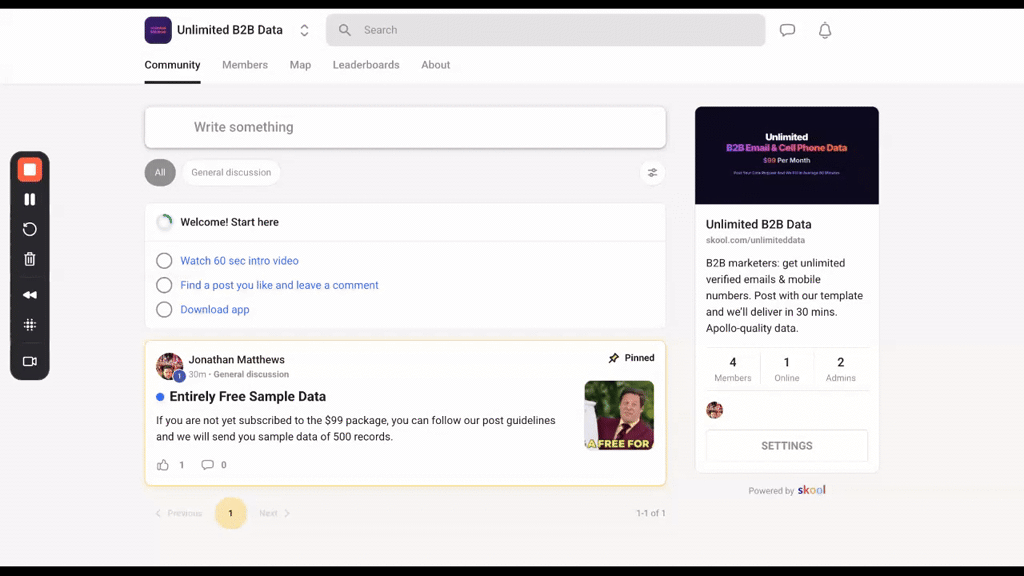View the 2 Admins count

(x=840, y=369)
